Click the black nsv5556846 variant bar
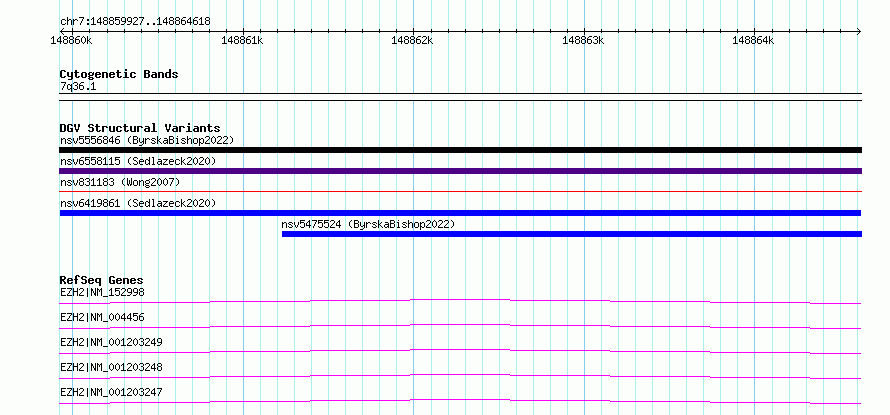Screen dimensions: 890x415 click(x=460, y=150)
